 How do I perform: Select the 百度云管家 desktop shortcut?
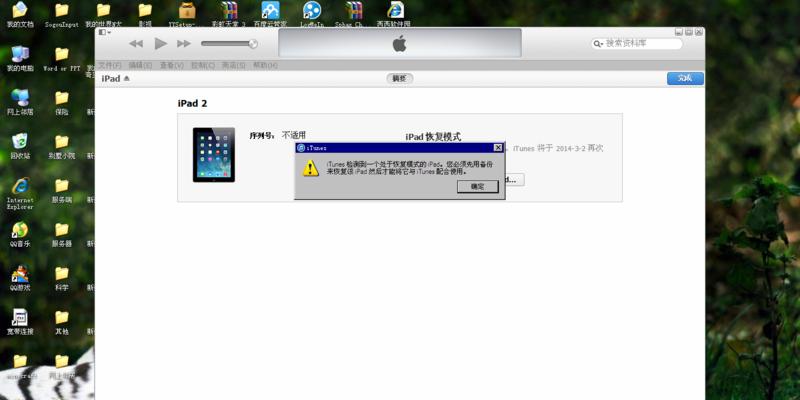(270, 14)
